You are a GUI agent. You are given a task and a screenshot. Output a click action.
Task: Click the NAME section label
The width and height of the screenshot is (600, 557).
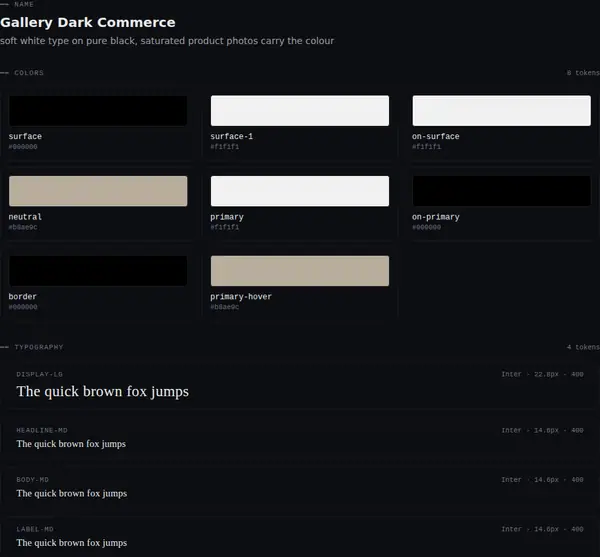(24, 4)
